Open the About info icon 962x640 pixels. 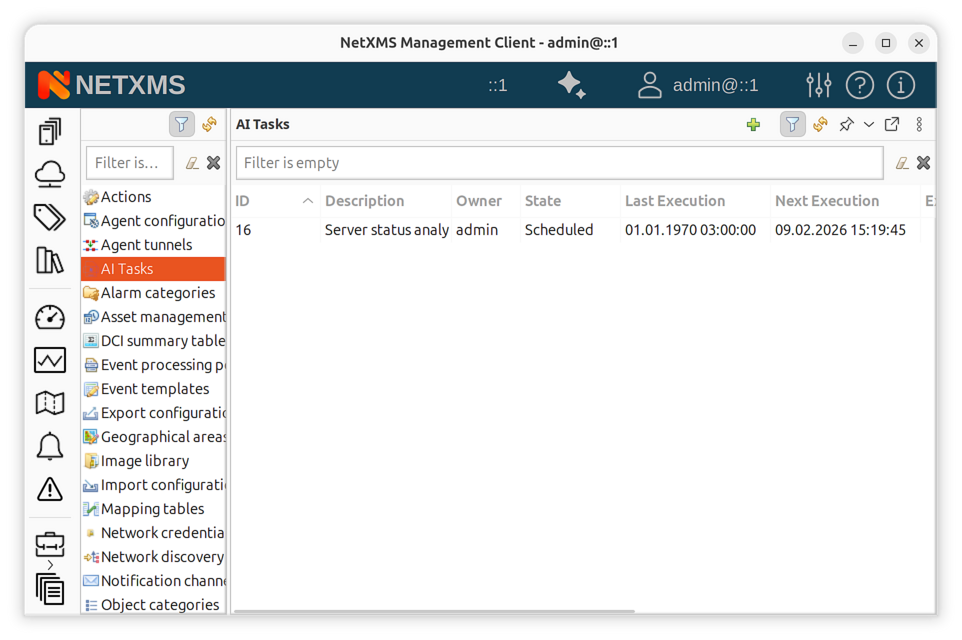point(900,85)
